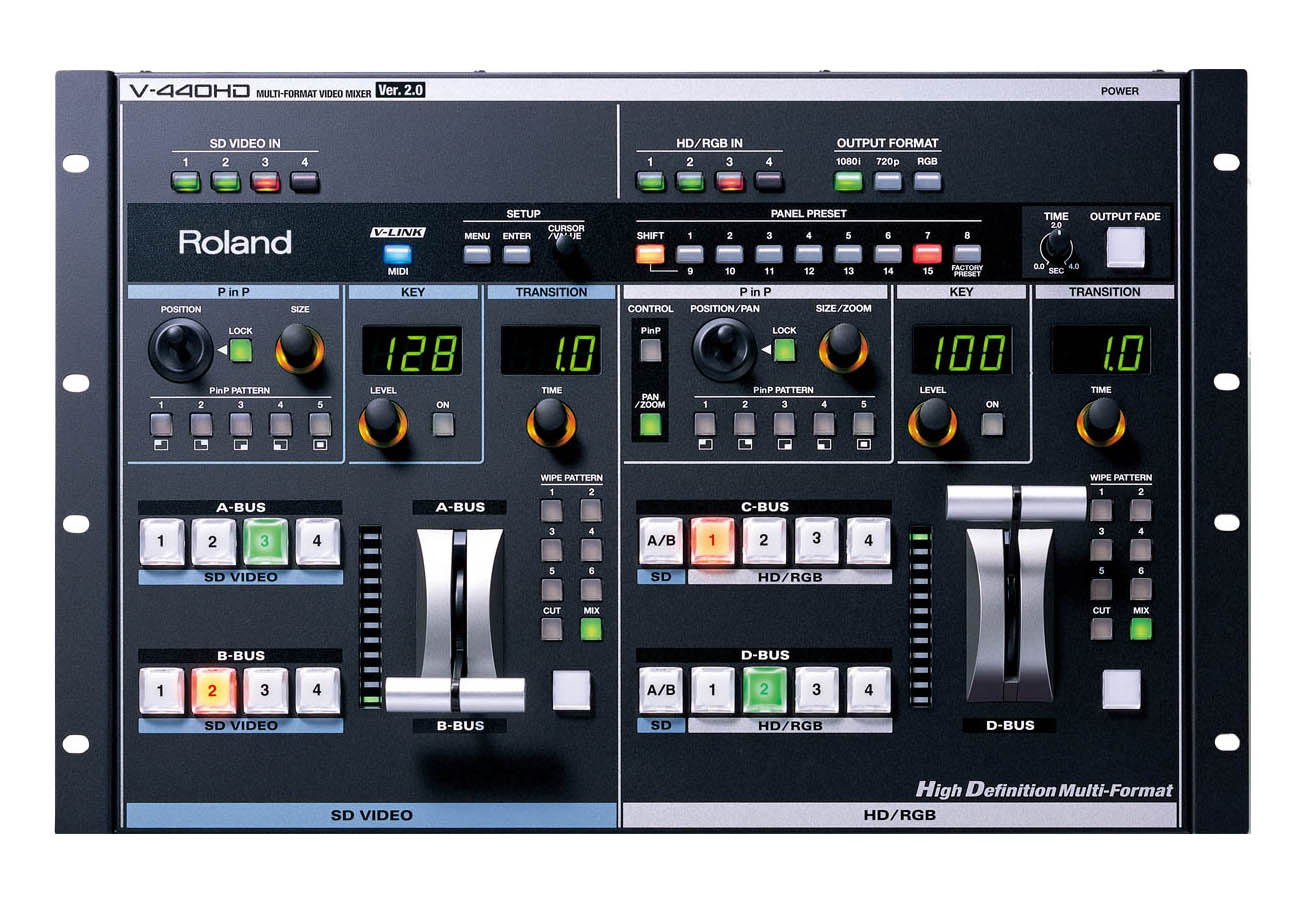This screenshot has width=1312, height=903.
Task: Select the red panel preset 7 button
Action: (x=927, y=253)
